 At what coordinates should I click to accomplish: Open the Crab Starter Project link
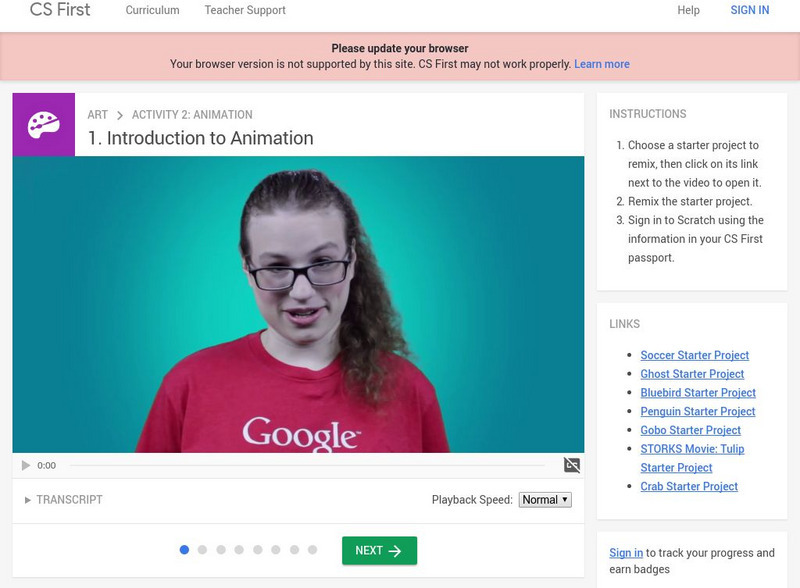point(689,486)
